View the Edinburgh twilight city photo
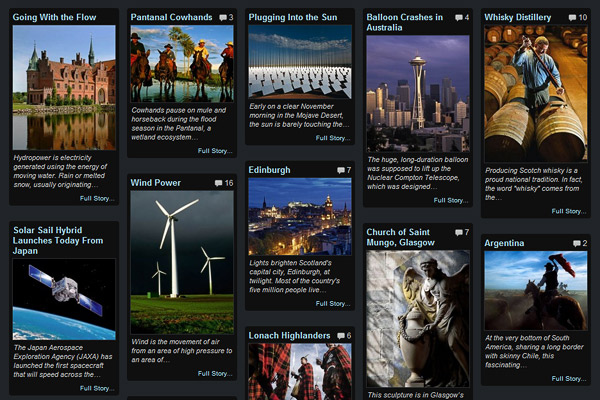 tap(300, 217)
